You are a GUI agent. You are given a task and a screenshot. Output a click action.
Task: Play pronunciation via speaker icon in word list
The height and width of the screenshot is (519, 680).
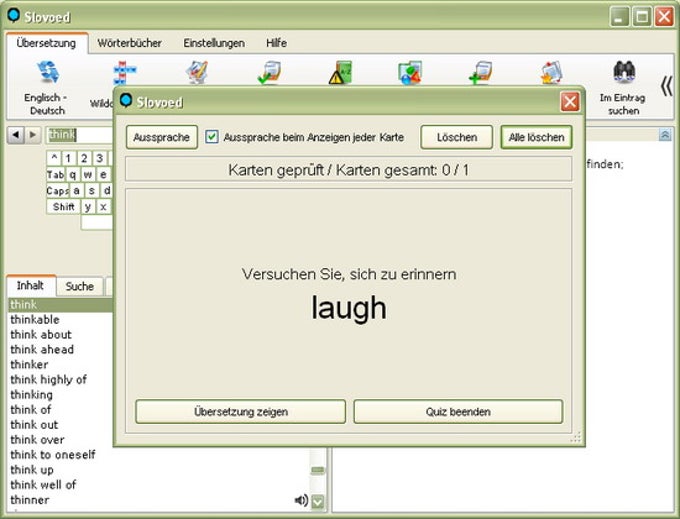pos(301,500)
